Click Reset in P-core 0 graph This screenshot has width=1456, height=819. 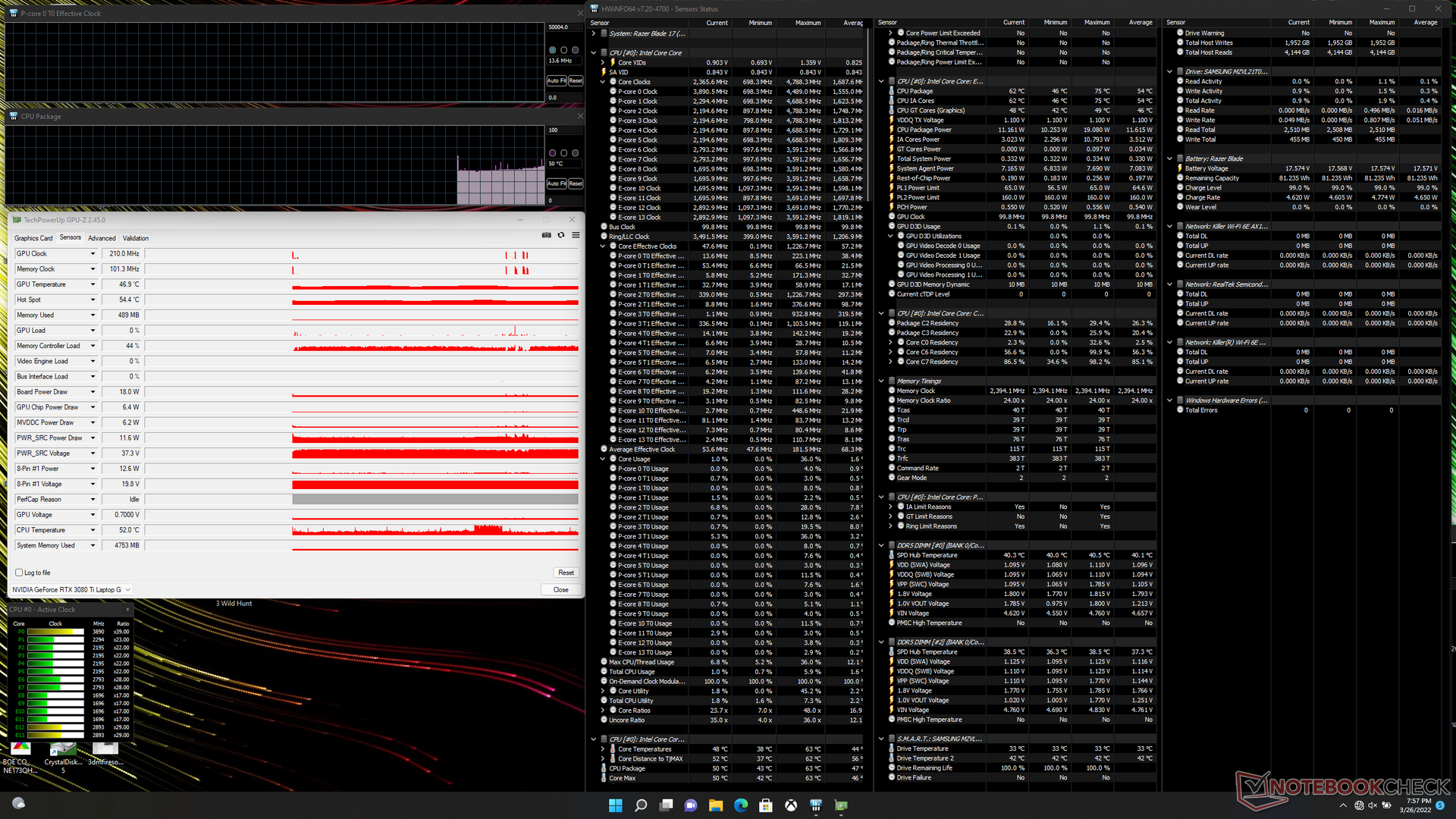[576, 80]
